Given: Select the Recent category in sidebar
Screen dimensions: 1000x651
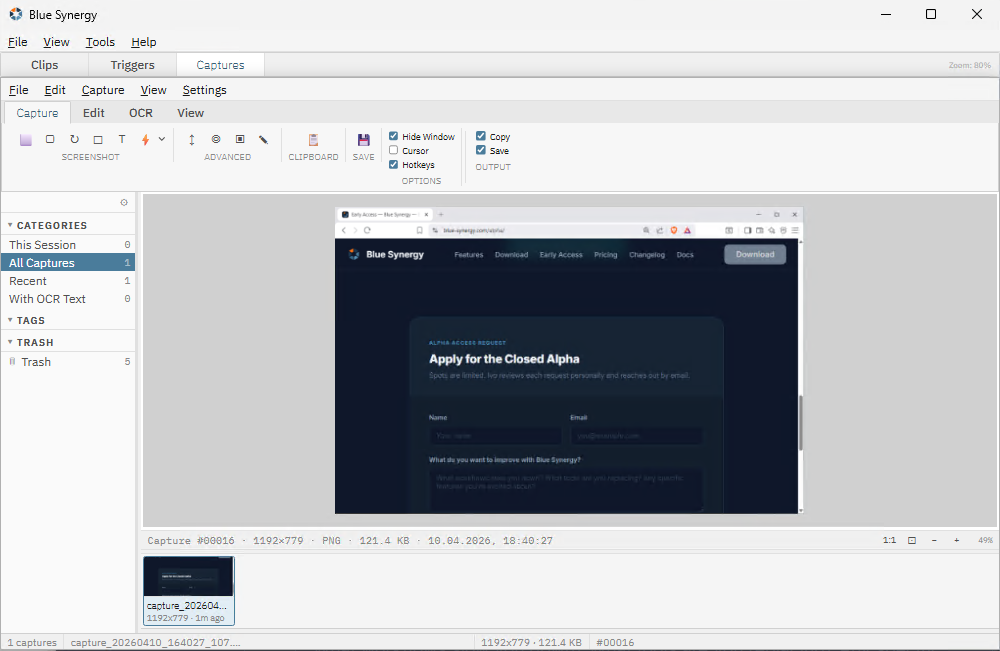Looking at the screenshot, I should click(30, 281).
